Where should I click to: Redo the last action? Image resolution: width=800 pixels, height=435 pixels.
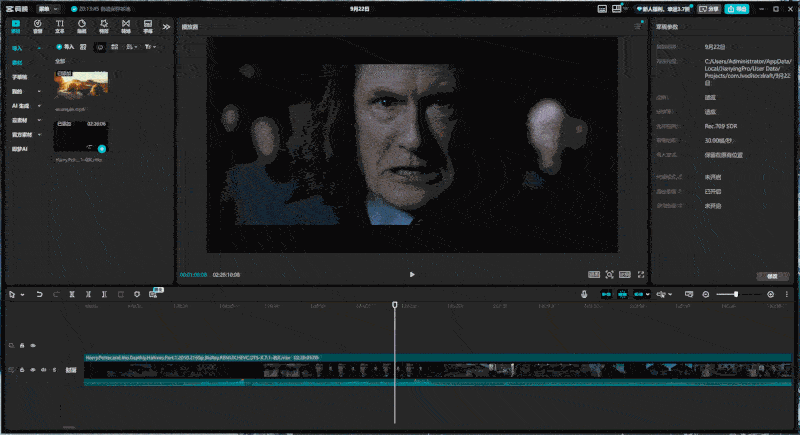pyautogui.click(x=56, y=294)
